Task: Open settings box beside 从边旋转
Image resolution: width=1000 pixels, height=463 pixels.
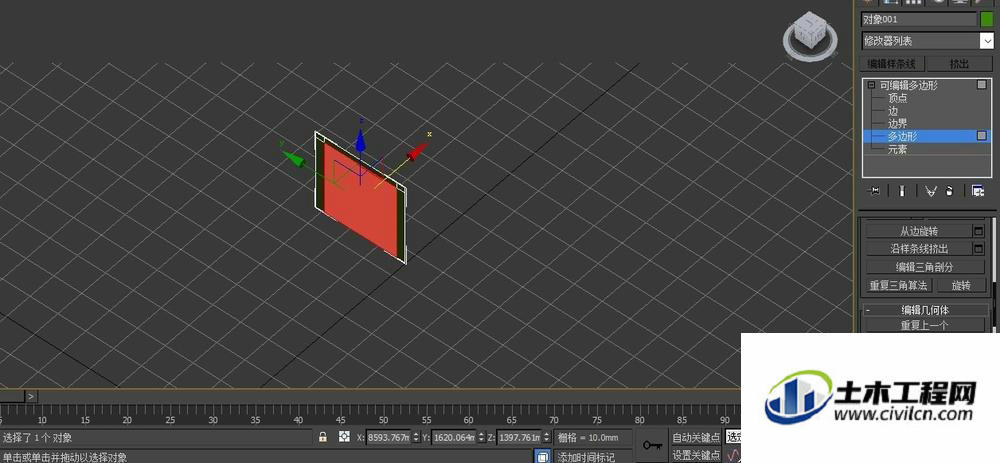Action: (x=979, y=231)
